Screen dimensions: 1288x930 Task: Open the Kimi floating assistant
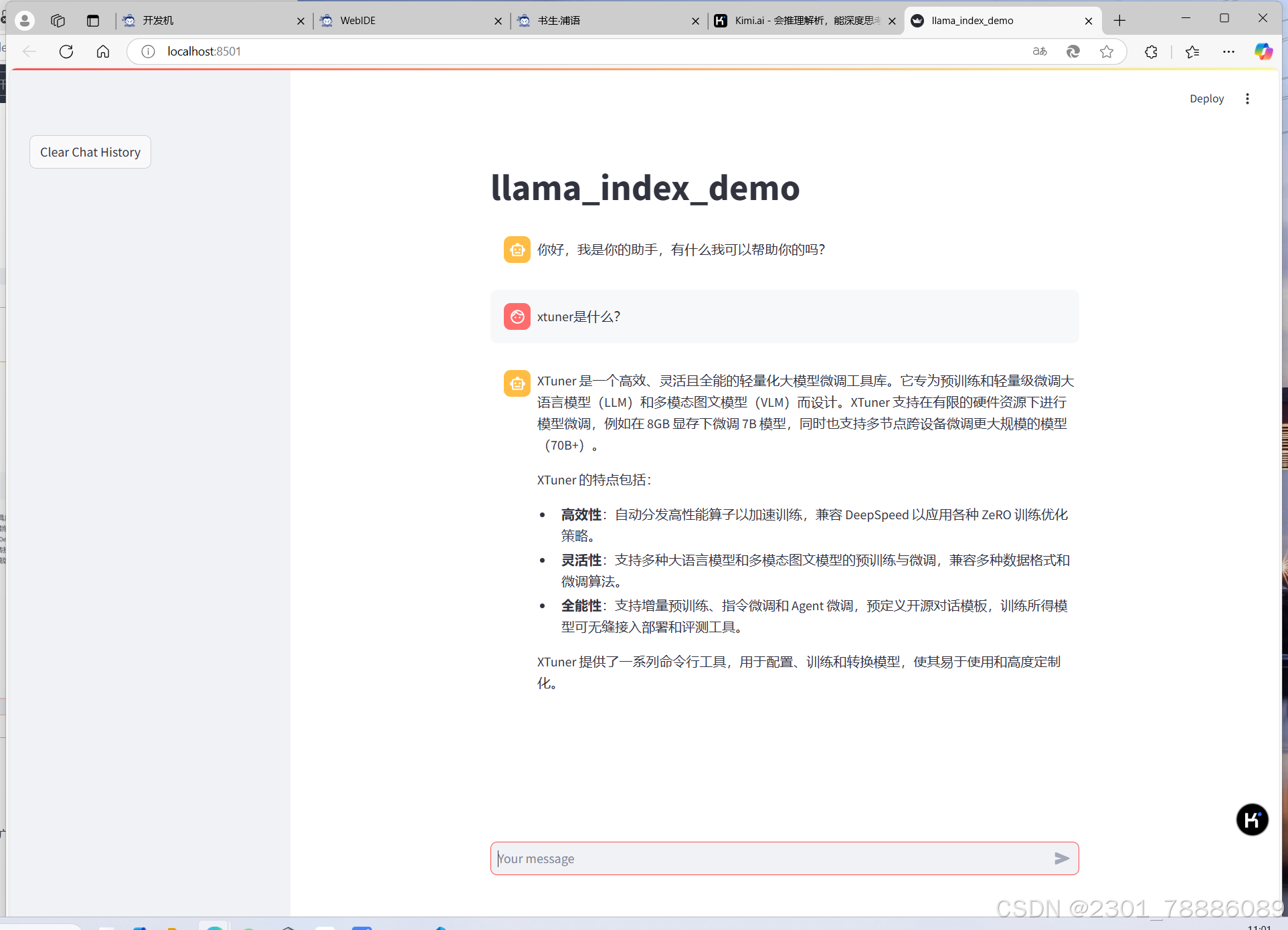tap(1253, 820)
